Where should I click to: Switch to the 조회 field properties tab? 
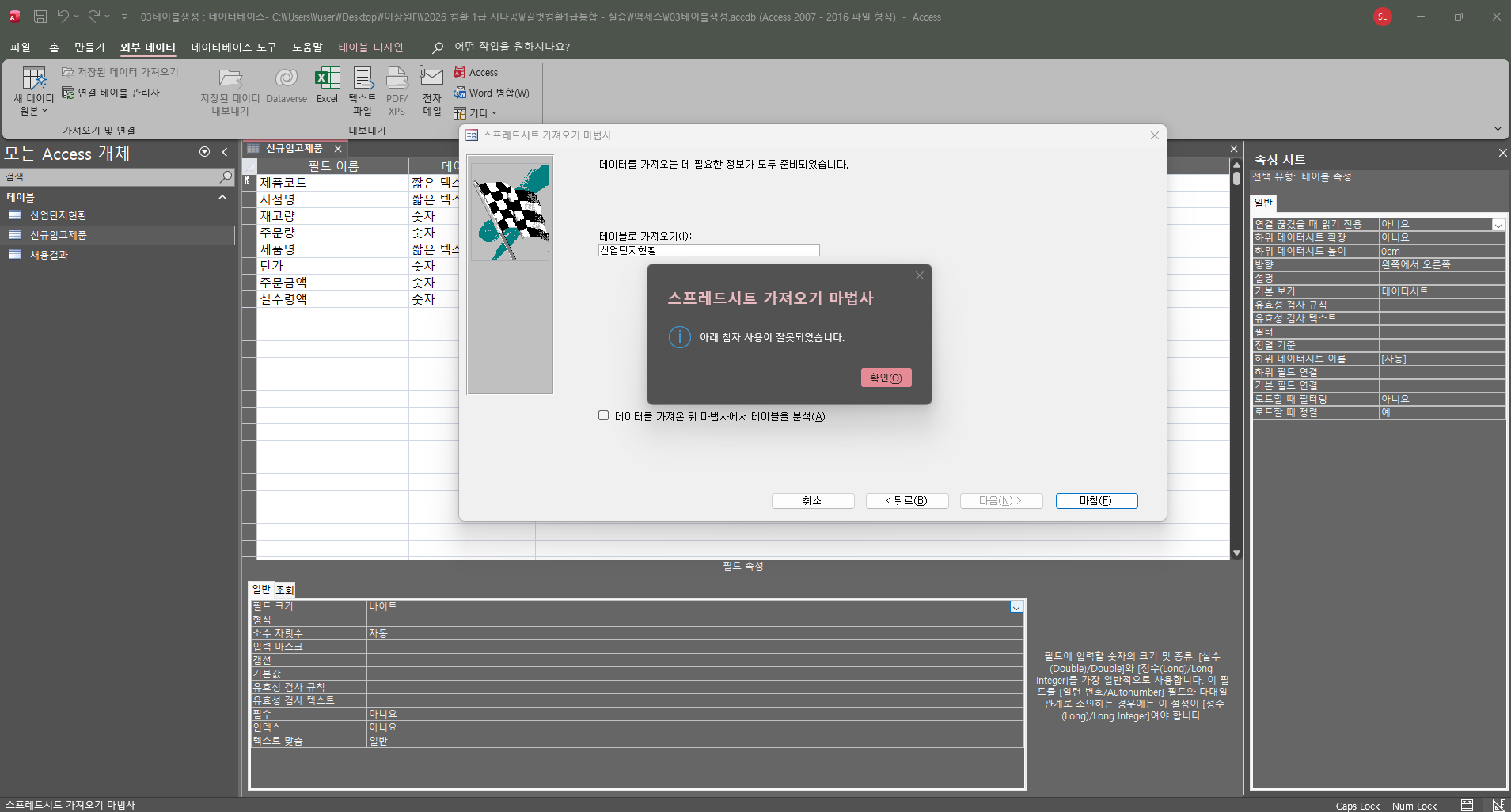[x=284, y=590]
